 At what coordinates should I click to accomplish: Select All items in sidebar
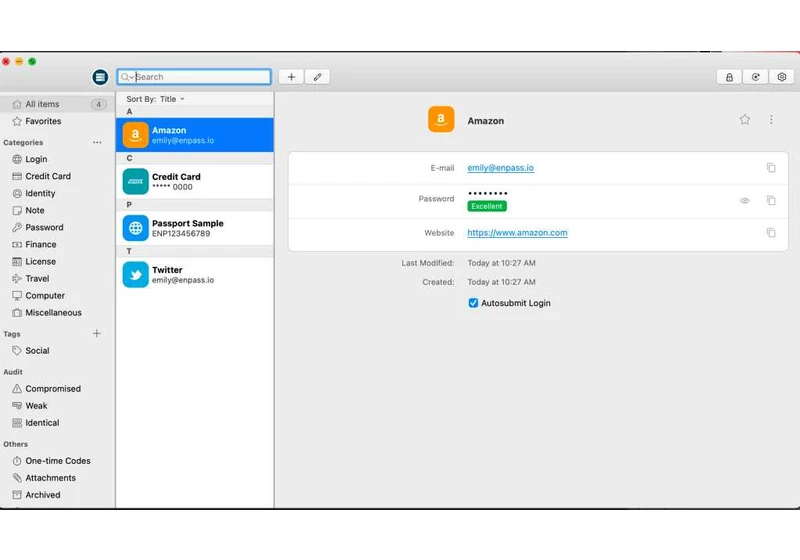click(x=57, y=104)
